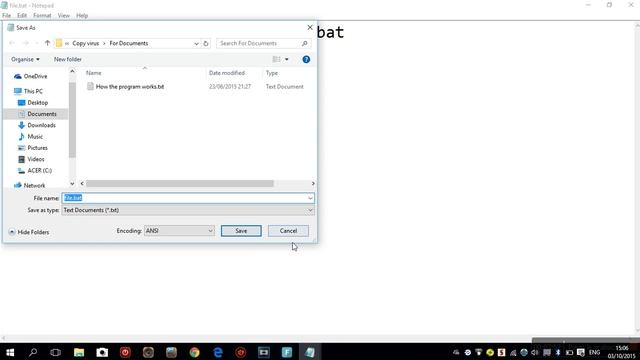The image size is (640, 360).
Task: Click file list scroll left arrow
Action: 82,184
